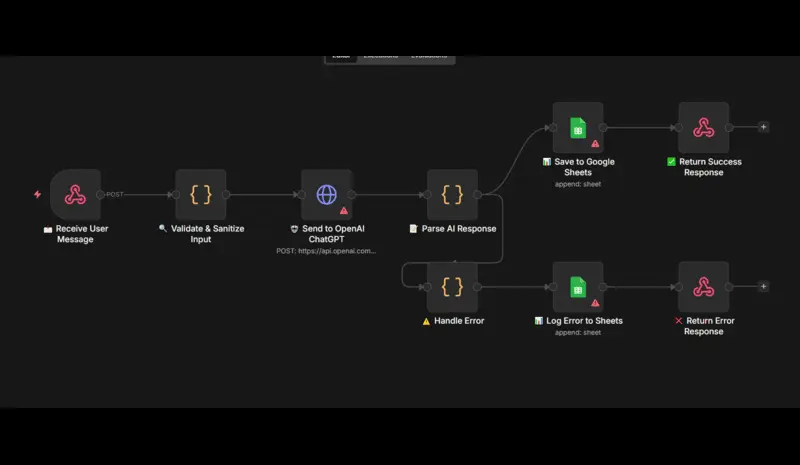Select the Return Error Response webhook node

[x=704, y=287]
